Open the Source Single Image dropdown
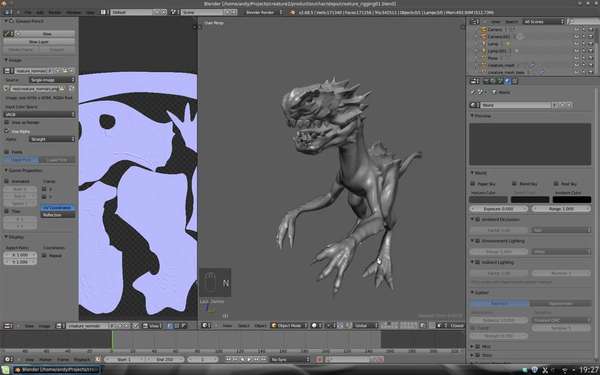This screenshot has width=600, height=375. click(x=52, y=80)
